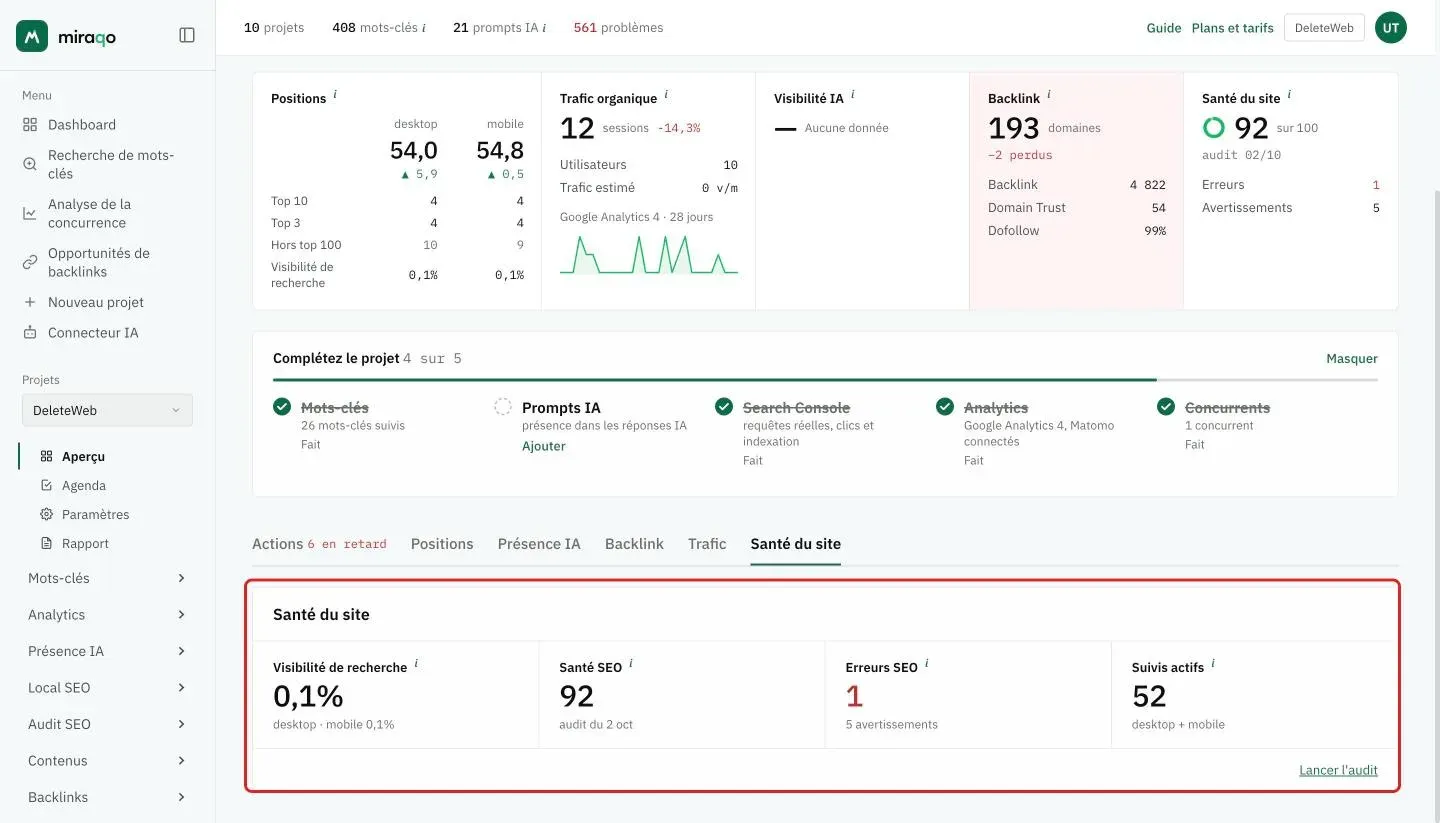The height and width of the screenshot is (823, 1440).
Task: Click the empty Prompts IA step circle
Action: click(503, 407)
